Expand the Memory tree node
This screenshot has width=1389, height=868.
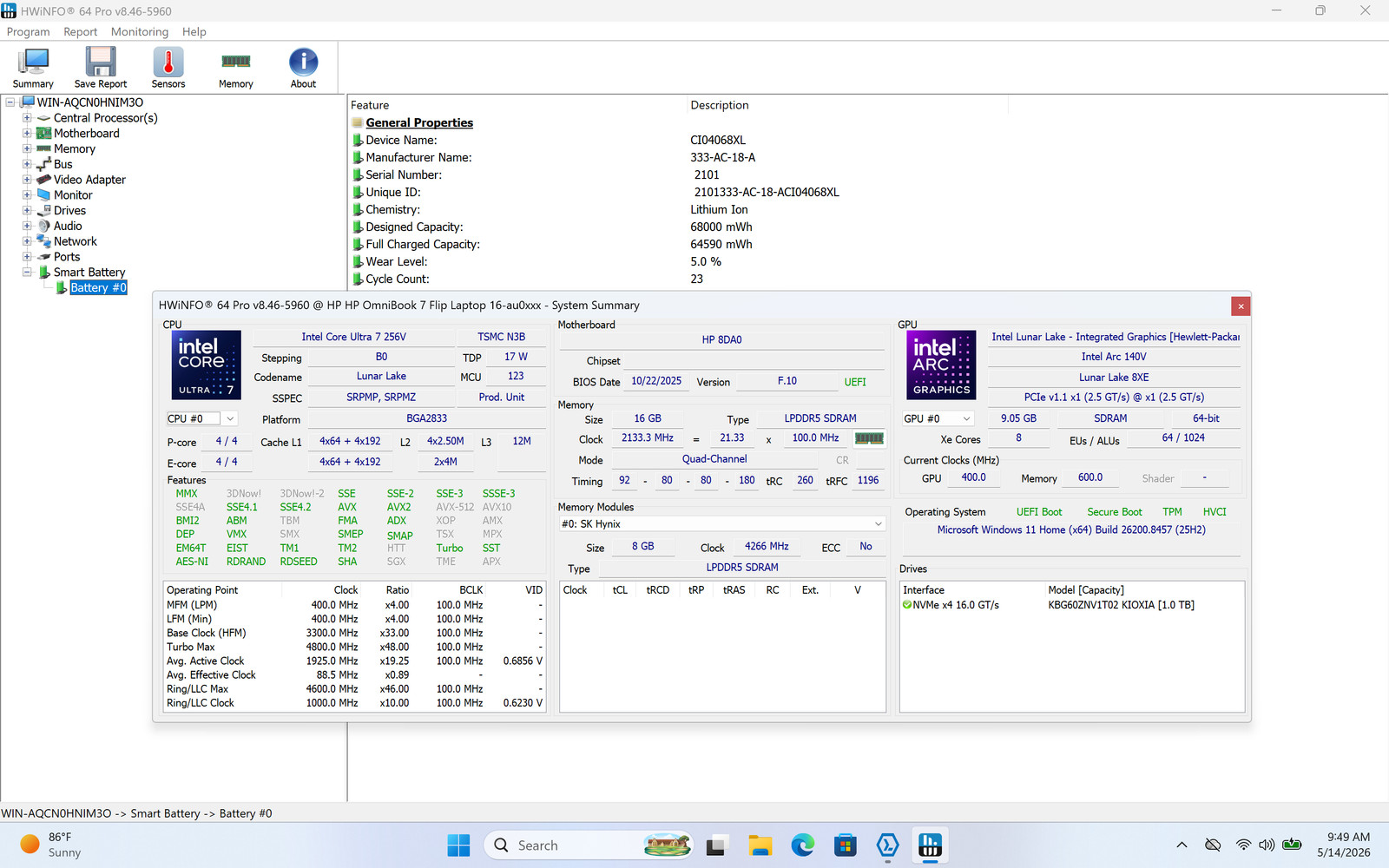[x=27, y=149]
